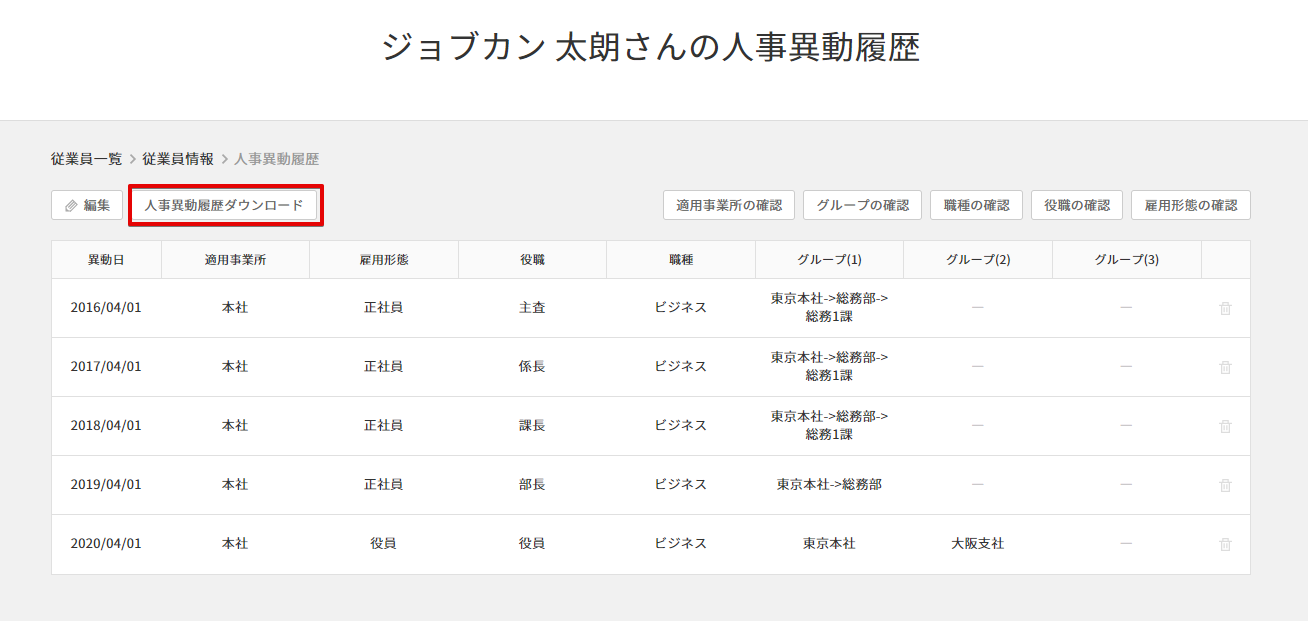Click the 大阪支社 group cell
Image resolution: width=1308 pixels, height=621 pixels.
pyautogui.click(x=977, y=544)
